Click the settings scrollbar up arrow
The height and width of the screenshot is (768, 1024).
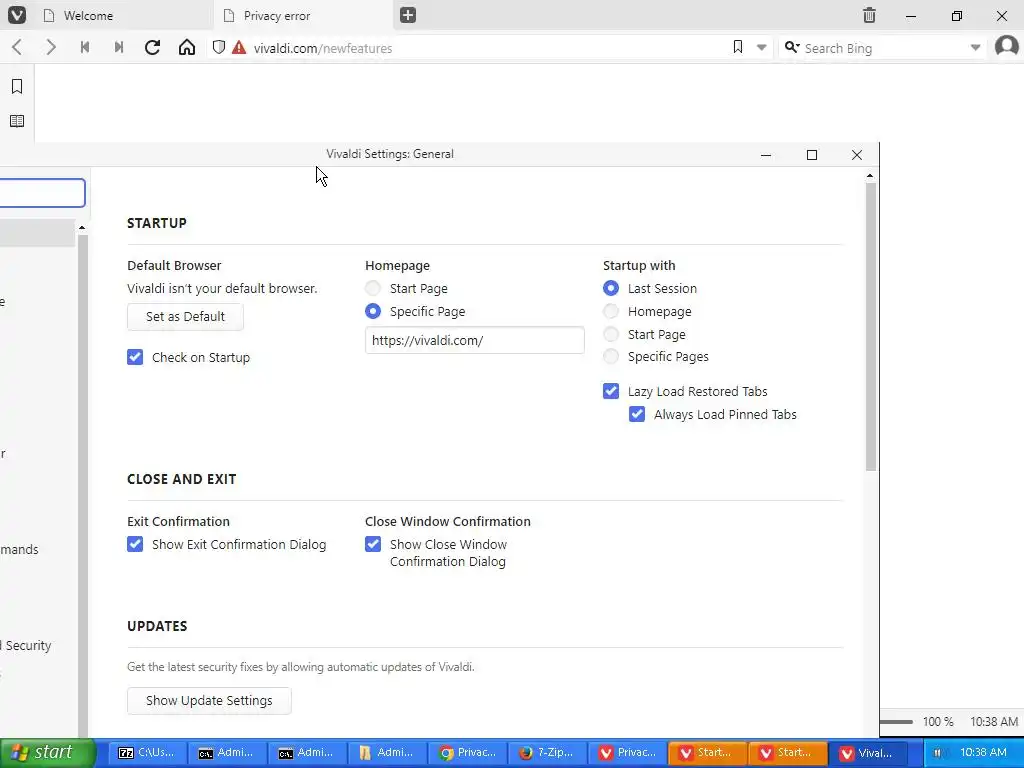point(870,176)
